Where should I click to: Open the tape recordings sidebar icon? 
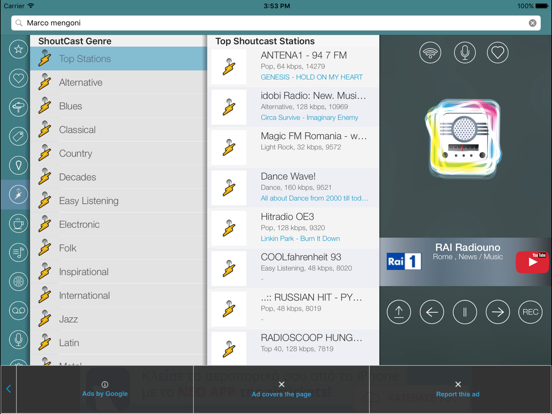(18, 310)
